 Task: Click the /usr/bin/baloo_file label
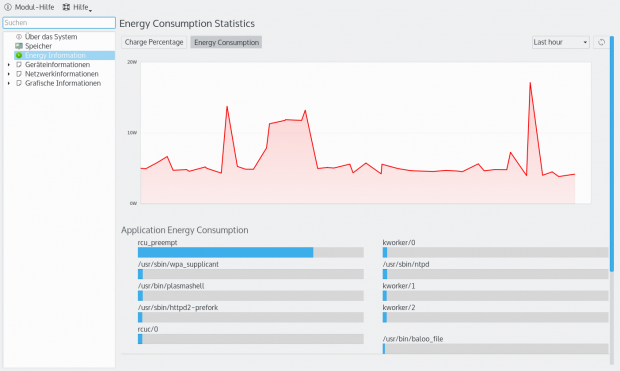pyautogui.click(x=413, y=339)
